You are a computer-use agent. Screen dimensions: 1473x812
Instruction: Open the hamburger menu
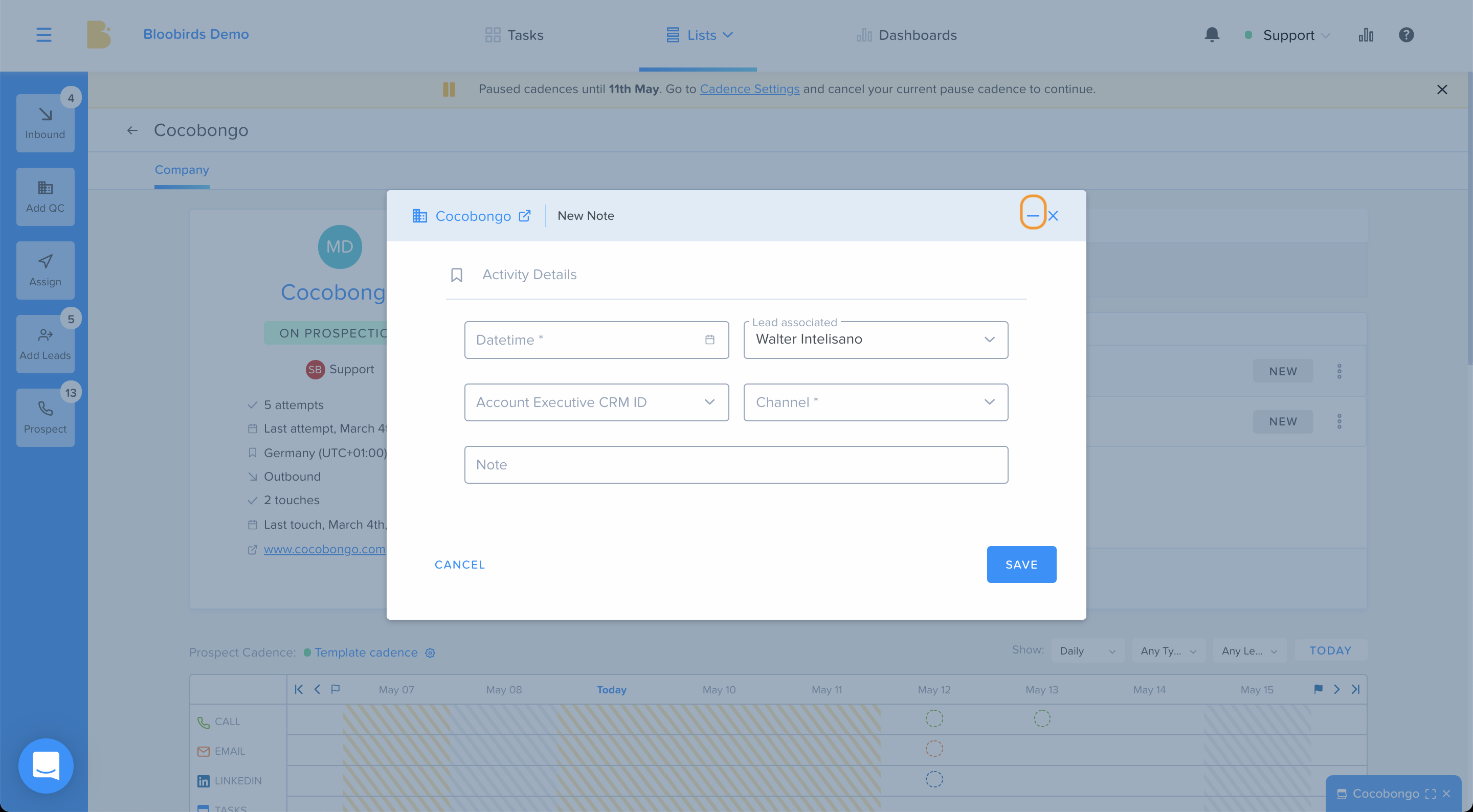click(43, 35)
